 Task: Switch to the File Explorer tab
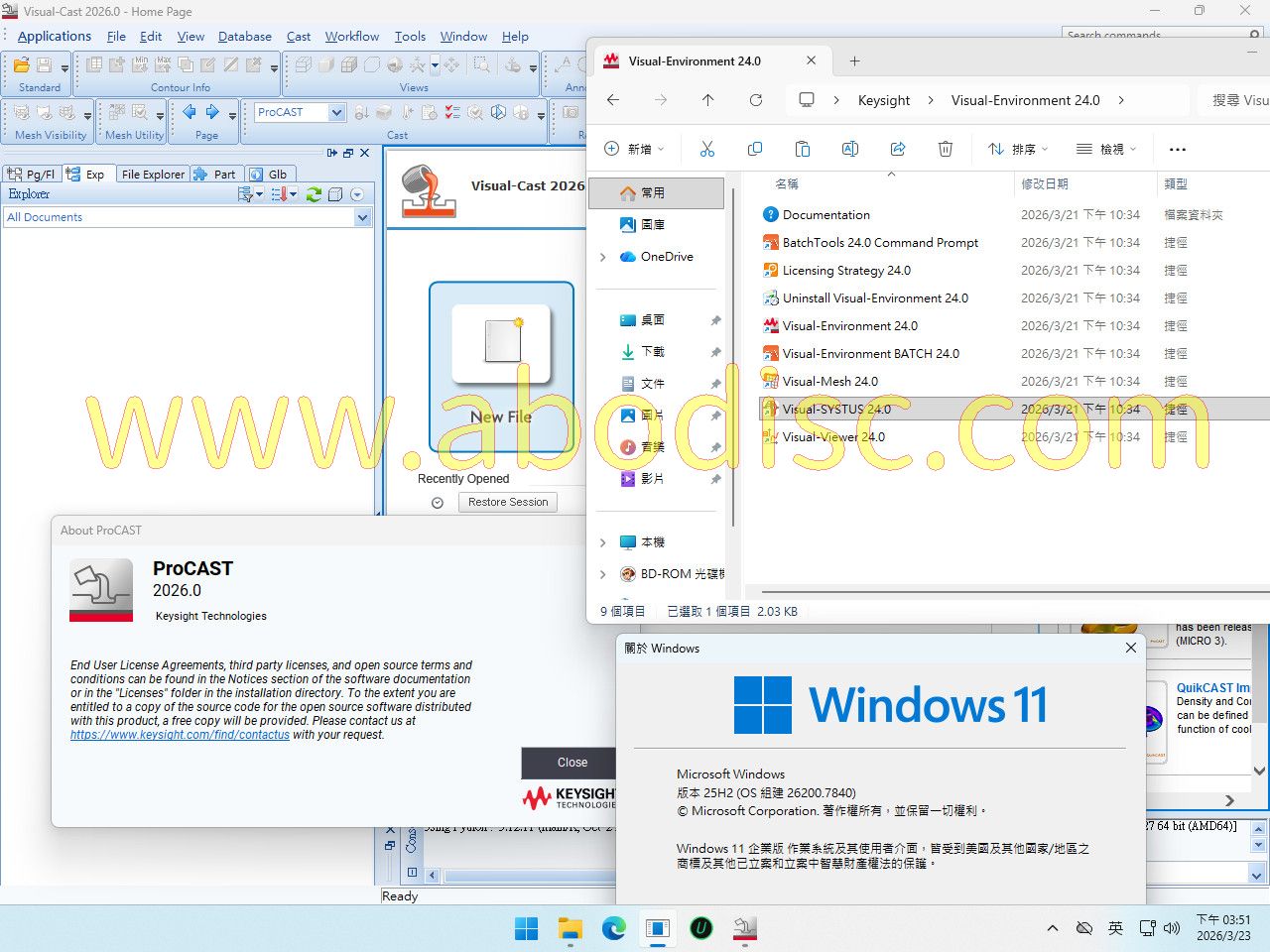[152, 175]
